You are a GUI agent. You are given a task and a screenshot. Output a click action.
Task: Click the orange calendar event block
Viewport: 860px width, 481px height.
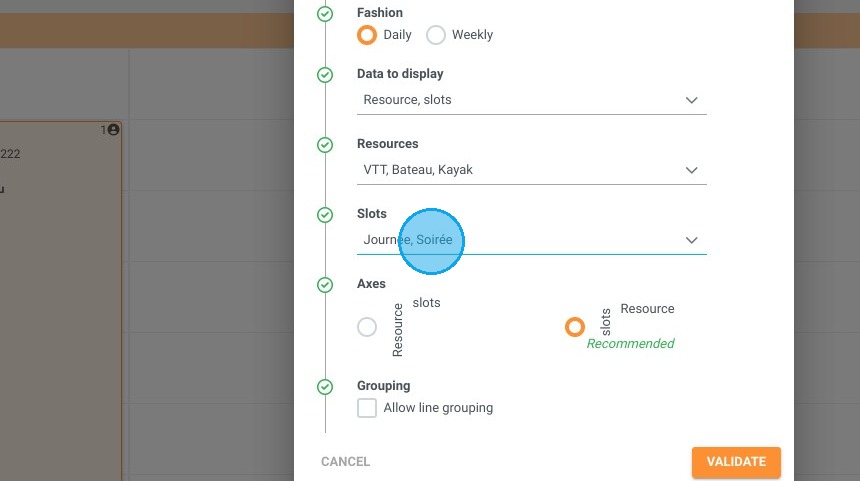click(x=60, y=301)
